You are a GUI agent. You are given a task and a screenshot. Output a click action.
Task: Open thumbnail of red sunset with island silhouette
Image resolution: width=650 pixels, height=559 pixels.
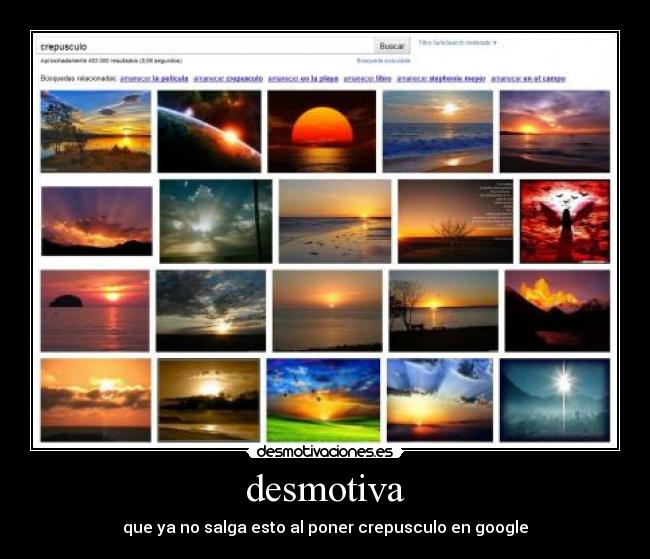point(95,311)
